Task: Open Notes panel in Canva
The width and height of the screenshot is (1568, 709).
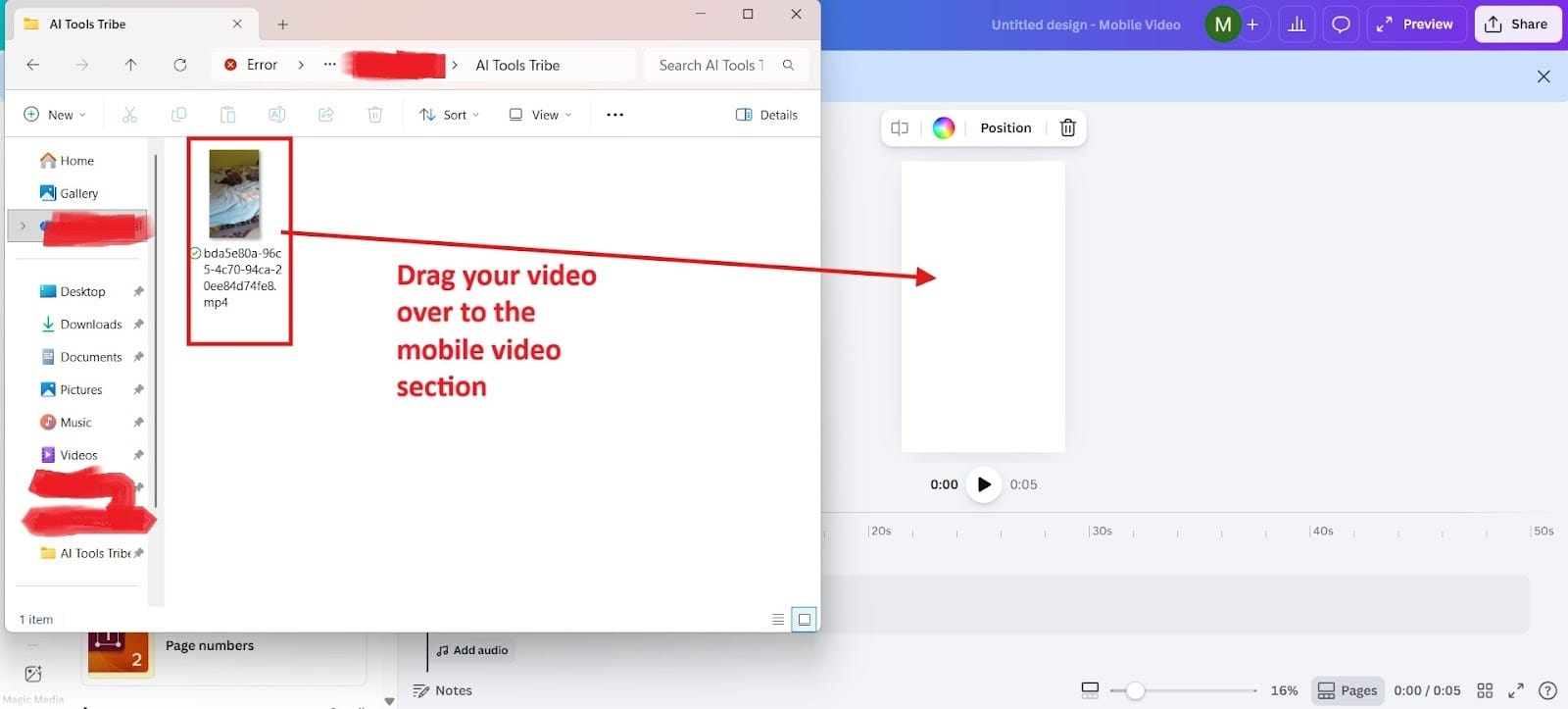Action: 443,690
